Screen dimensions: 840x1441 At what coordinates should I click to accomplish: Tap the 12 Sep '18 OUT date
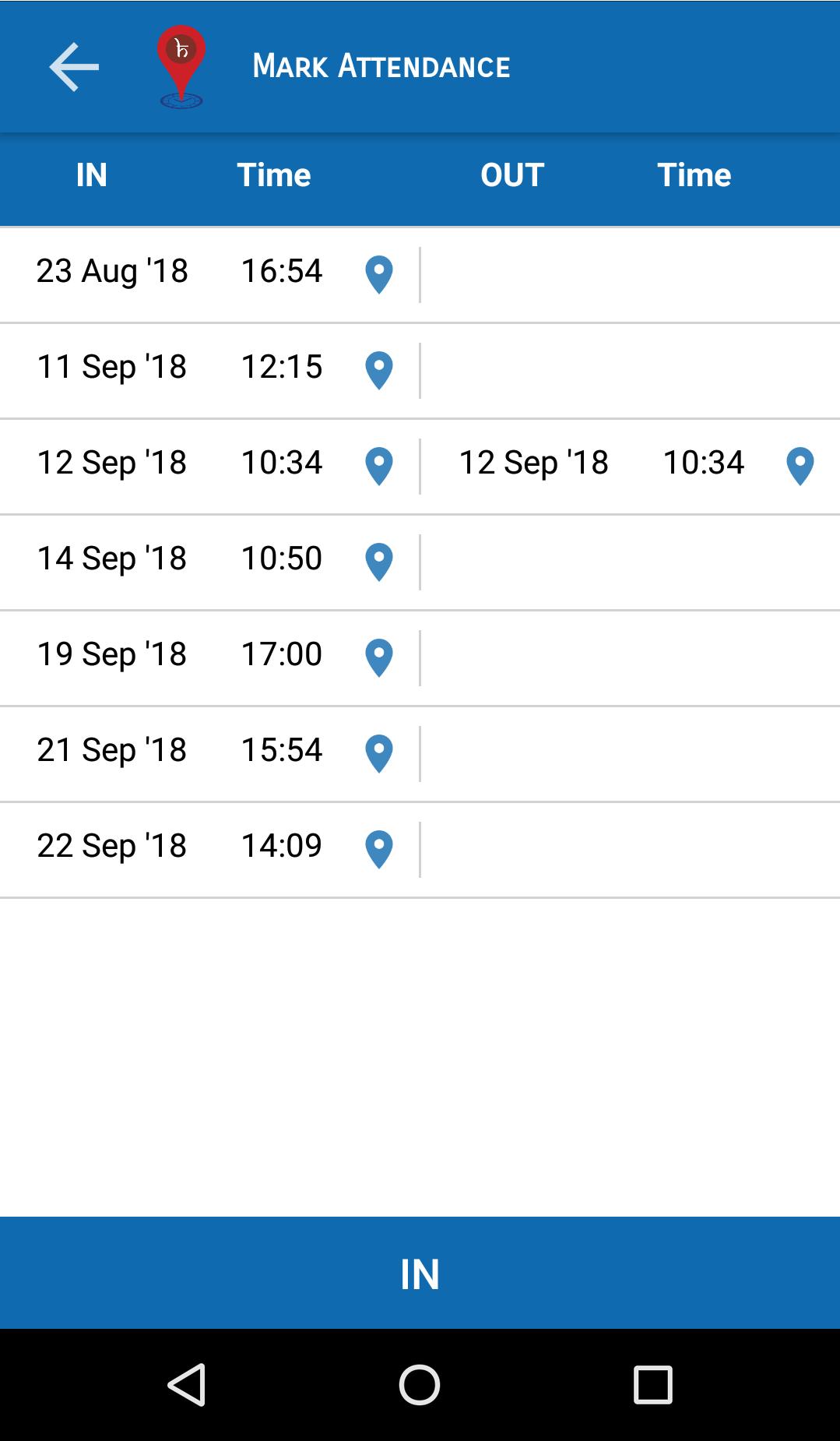pos(533,463)
